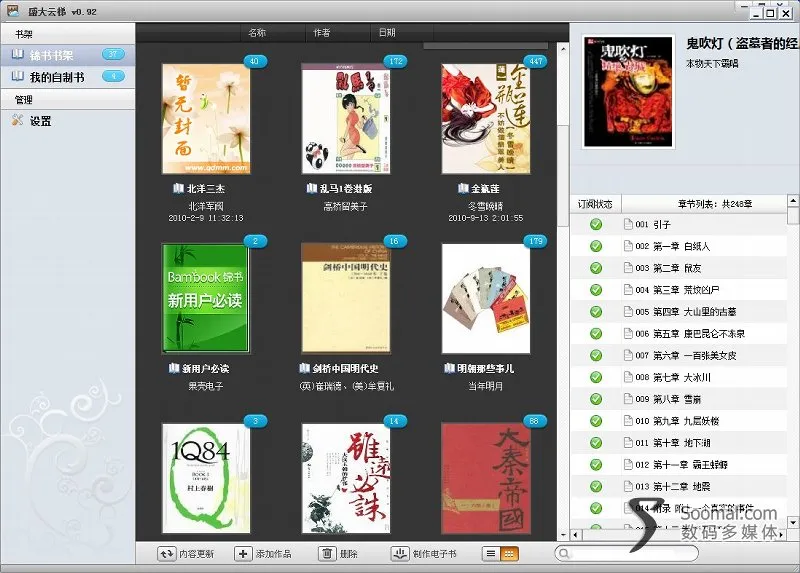Click the 鬼吹灯 cover in detail panel
The image size is (800, 573).
tap(628, 92)
